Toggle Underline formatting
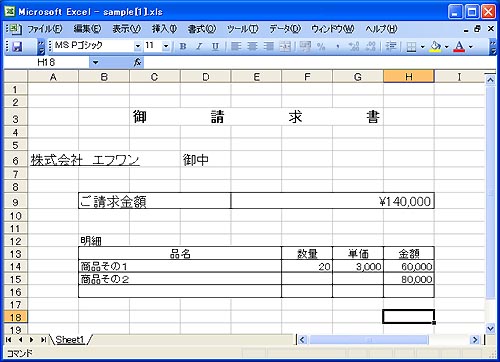The width and height of the screenshot is (500, 362). click(215, 46)
